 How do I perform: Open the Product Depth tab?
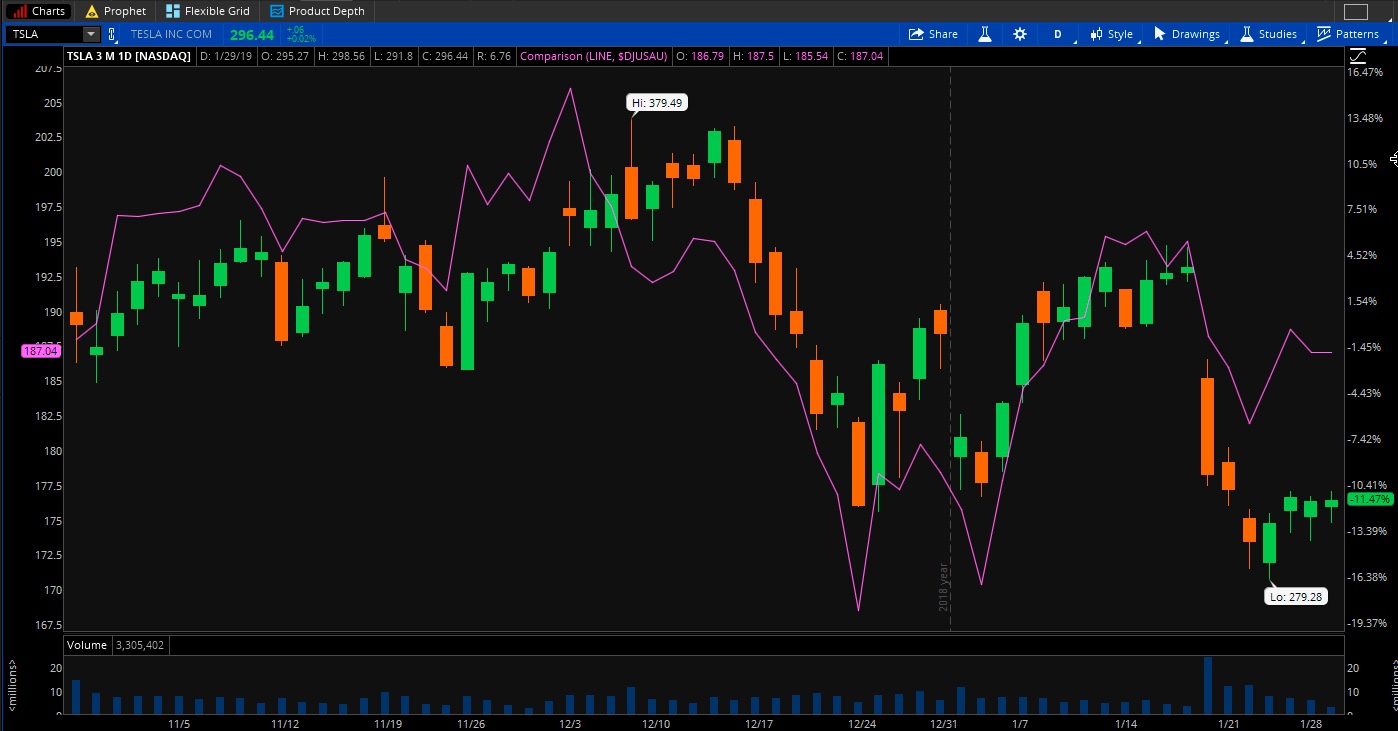tap(317, 11)
